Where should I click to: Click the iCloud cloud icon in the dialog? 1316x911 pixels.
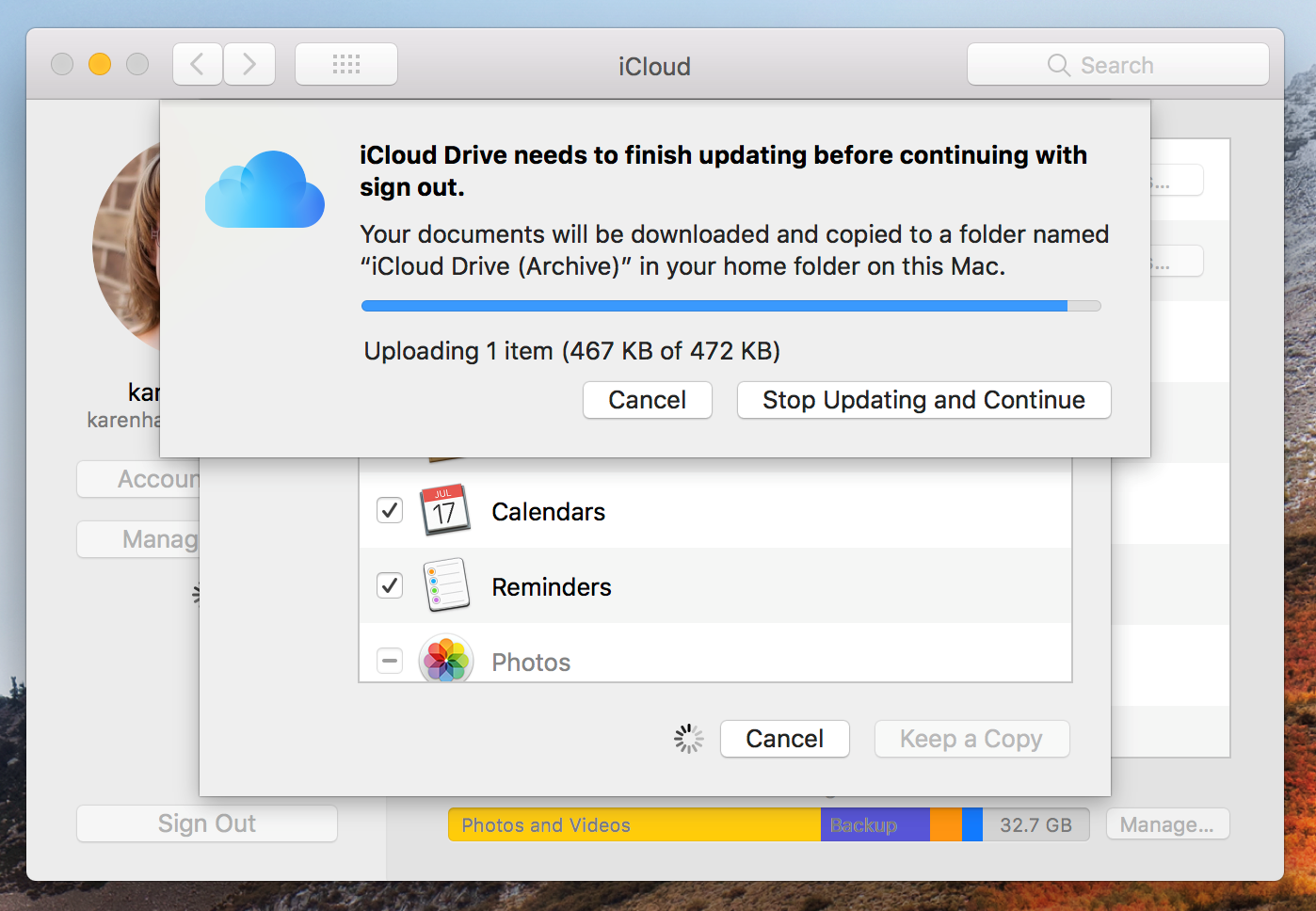point(265,189)
